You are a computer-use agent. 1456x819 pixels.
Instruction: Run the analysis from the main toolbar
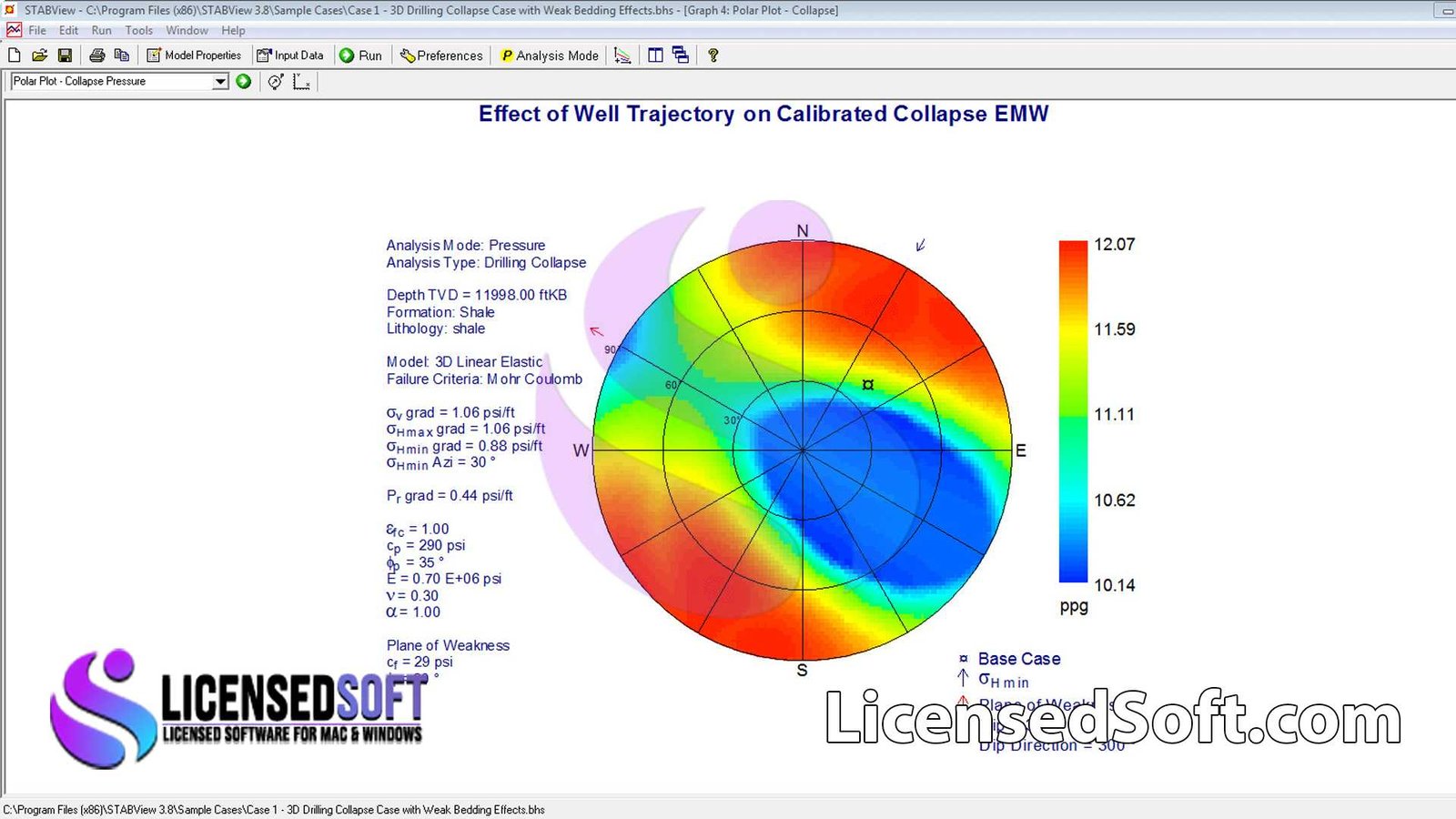[x=361, y=56]
